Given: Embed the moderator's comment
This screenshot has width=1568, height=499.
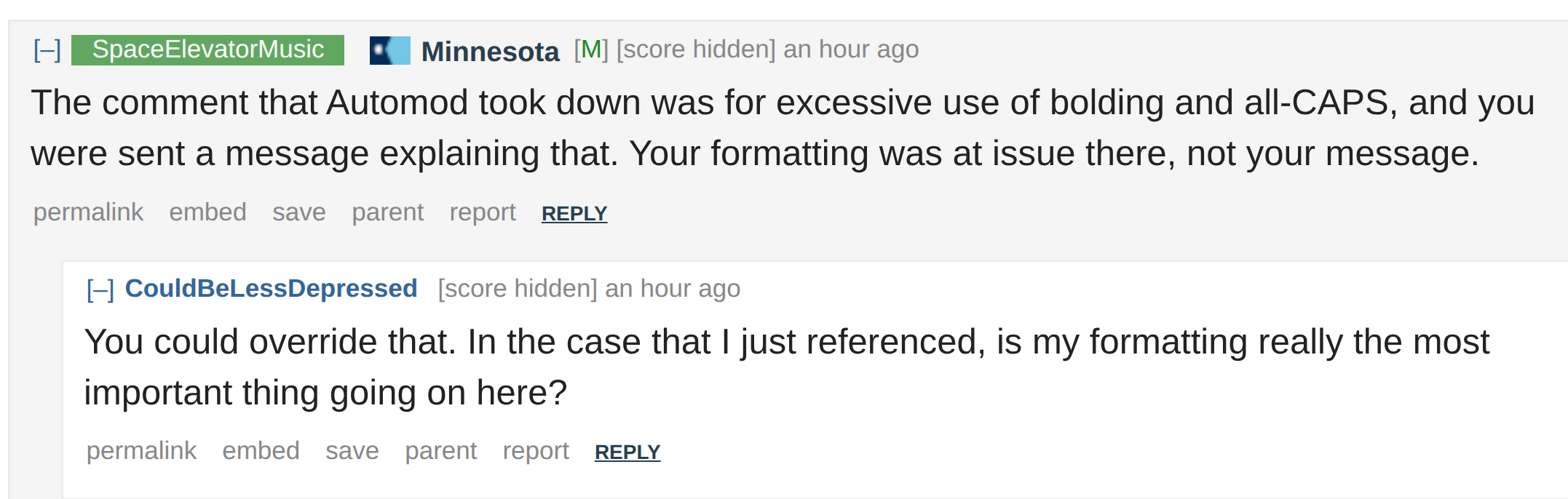Looking at the screenshot, I should pos(207,212).
